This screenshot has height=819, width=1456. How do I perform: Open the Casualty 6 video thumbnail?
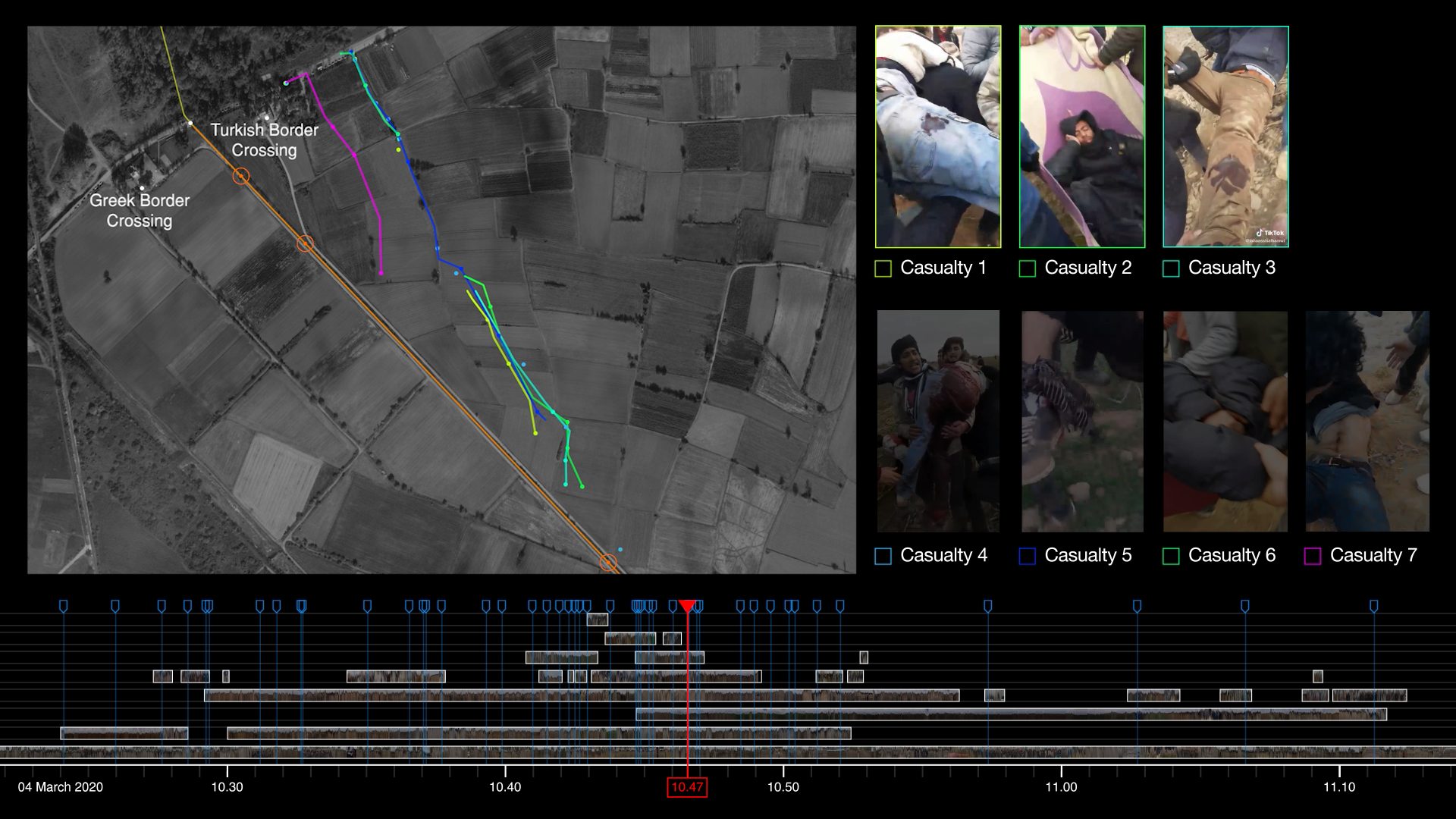[1225, 421]
